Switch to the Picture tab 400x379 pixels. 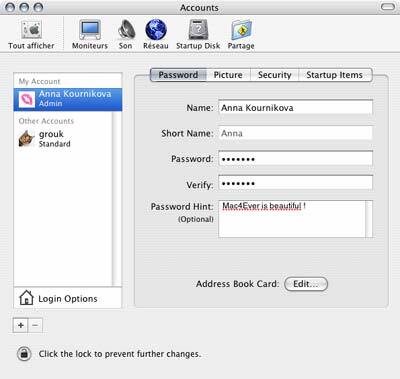pyautogui.click(x=228, y=75)
